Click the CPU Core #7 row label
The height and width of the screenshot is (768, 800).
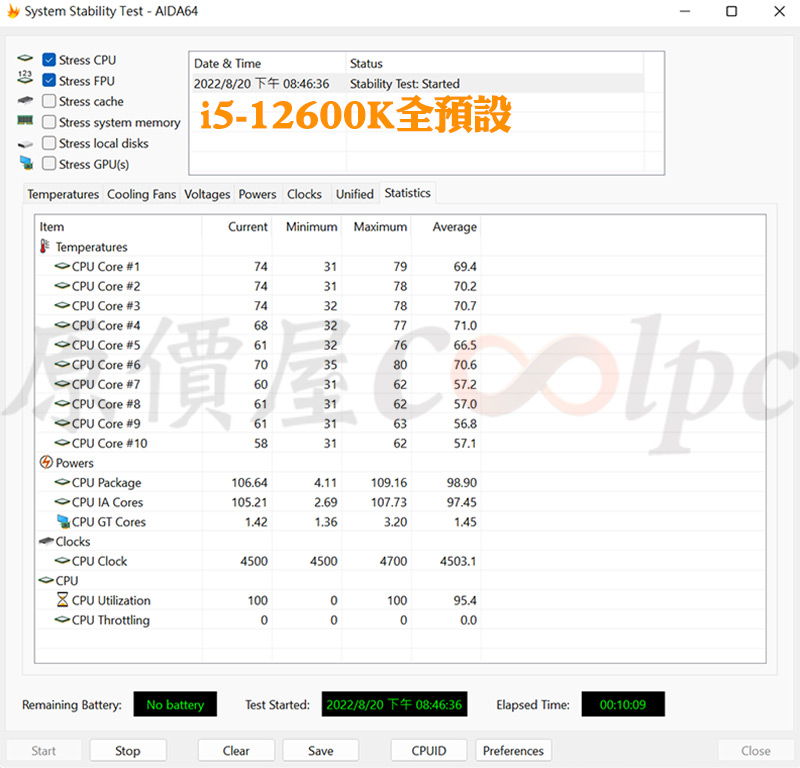[106, 384]
